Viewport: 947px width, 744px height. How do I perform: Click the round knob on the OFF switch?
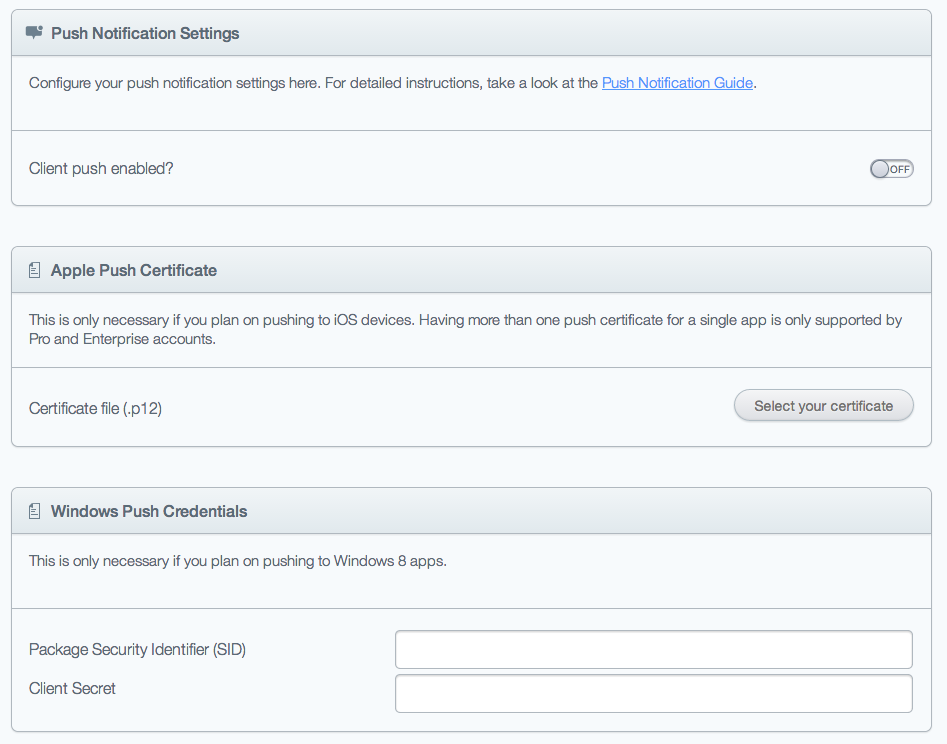click(880, 169)
